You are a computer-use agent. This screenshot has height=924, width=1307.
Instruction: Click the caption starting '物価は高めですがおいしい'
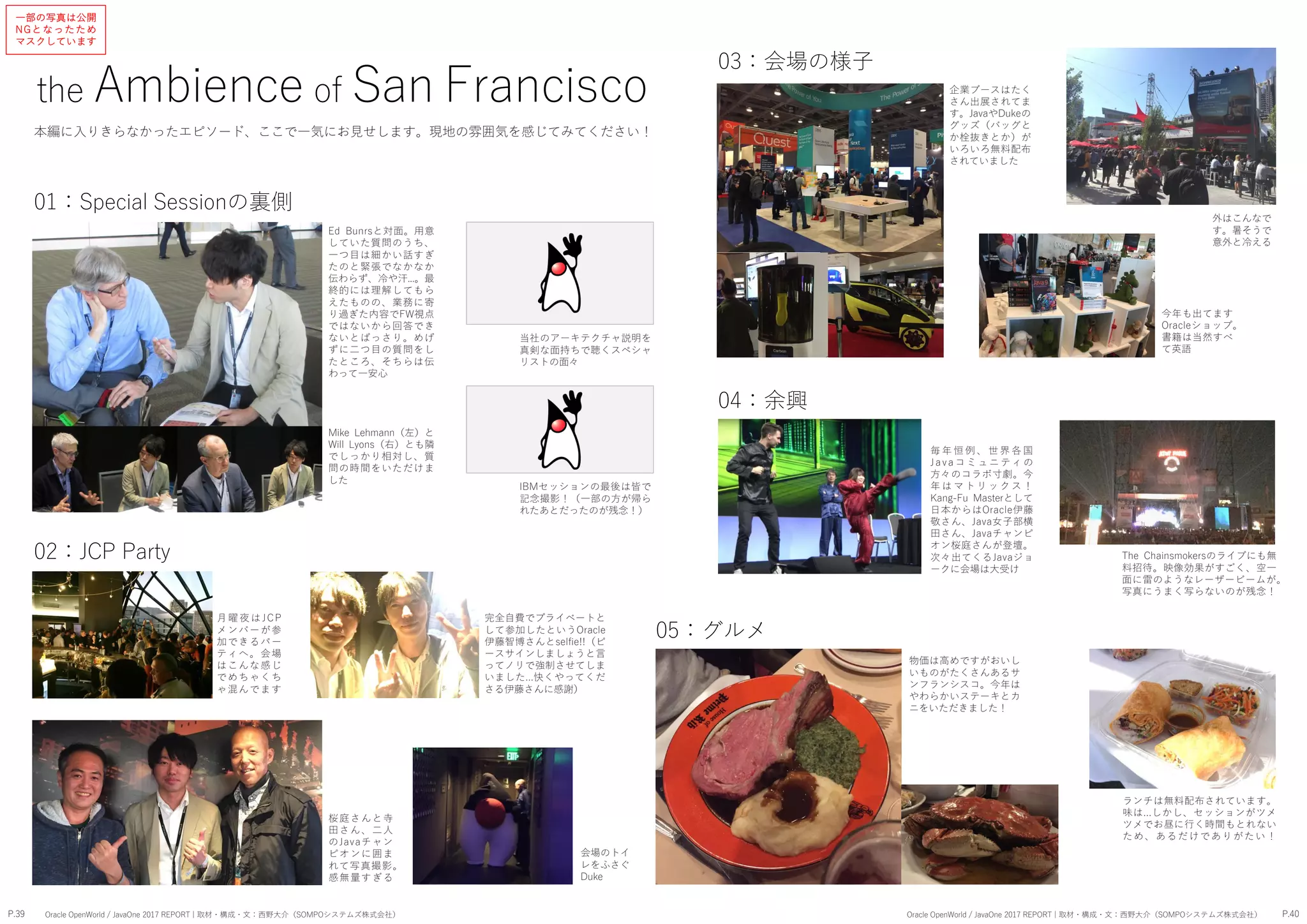coord(964,684)
